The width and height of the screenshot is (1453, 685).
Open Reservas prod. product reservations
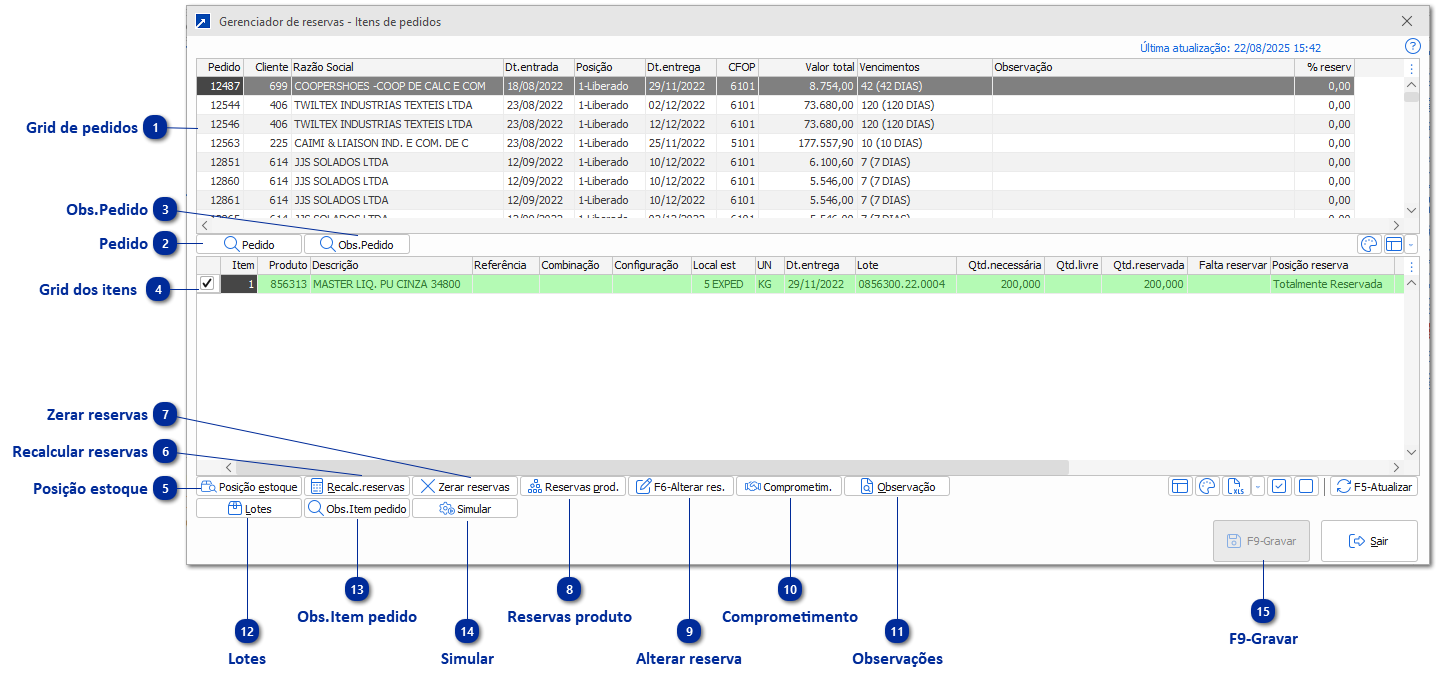click(573, 487)
